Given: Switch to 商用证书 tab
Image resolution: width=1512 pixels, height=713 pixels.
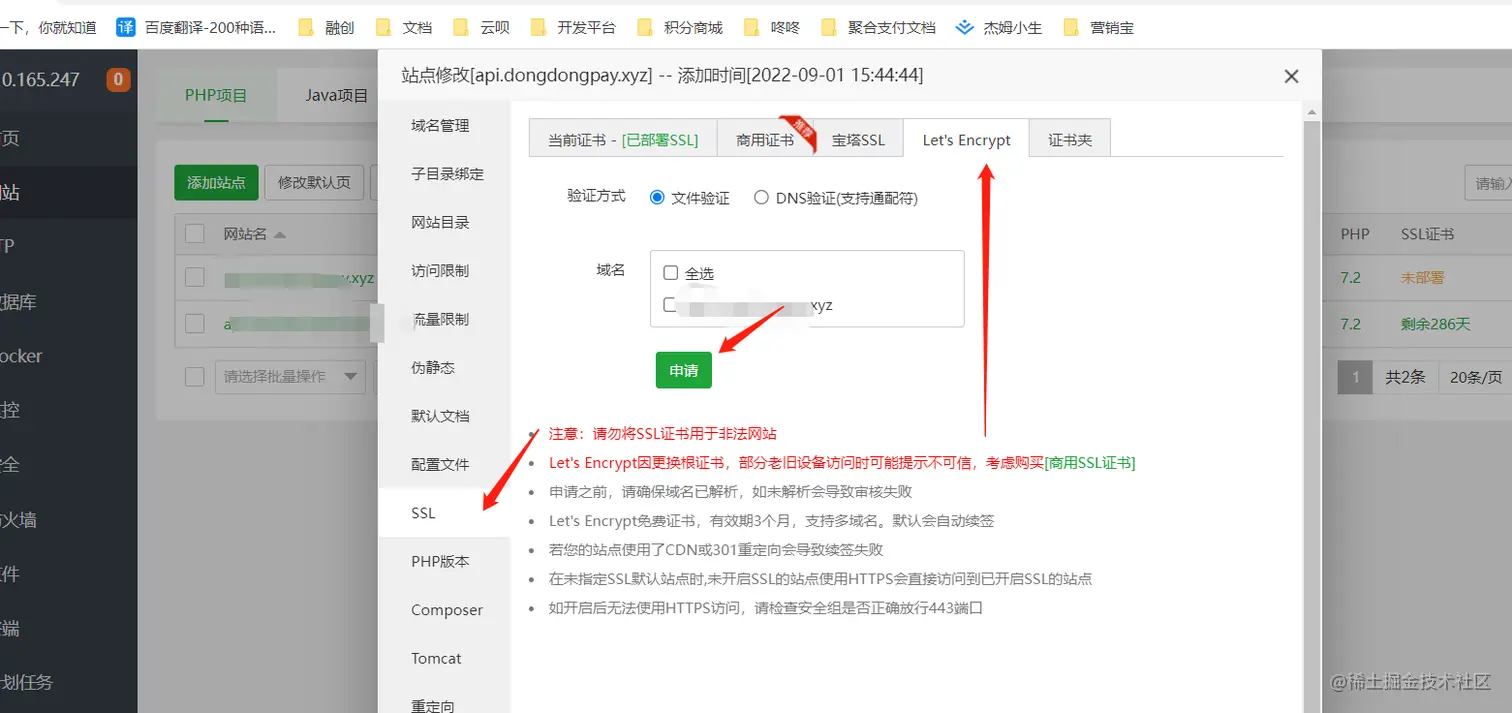Looking at the screenshot, I should (x=765, y=140).
